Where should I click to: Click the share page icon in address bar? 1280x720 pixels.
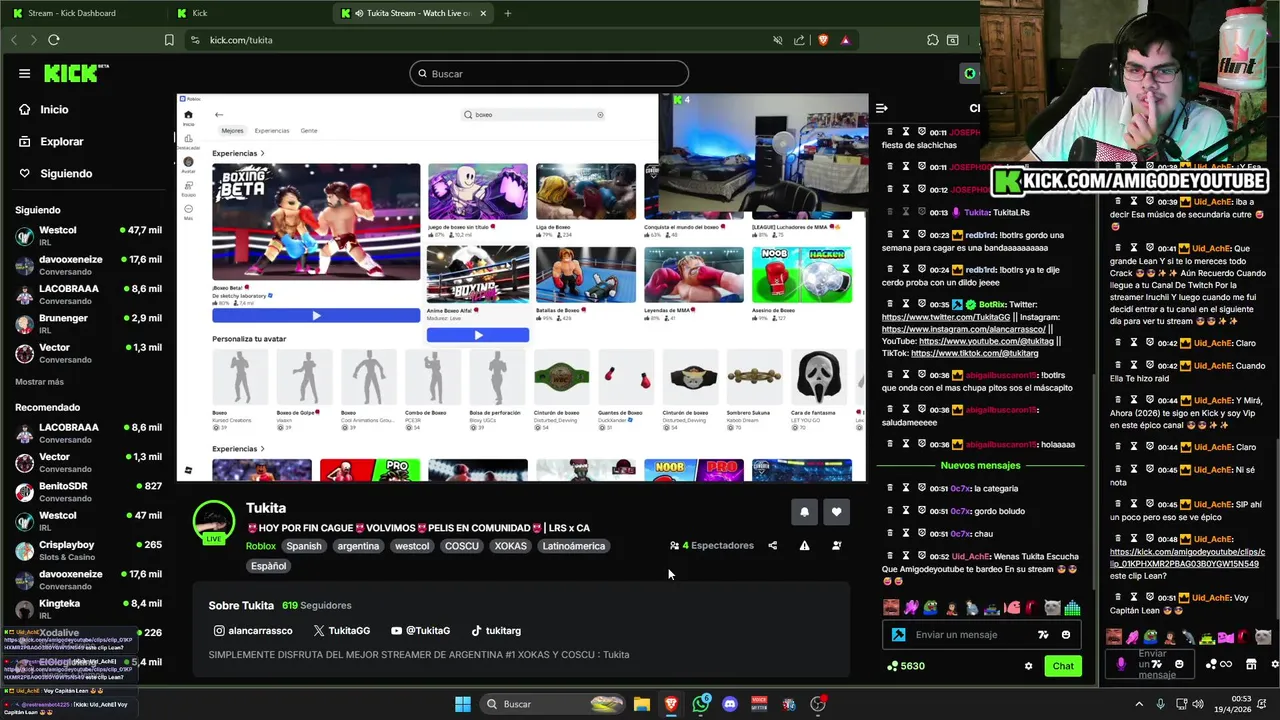799,40
